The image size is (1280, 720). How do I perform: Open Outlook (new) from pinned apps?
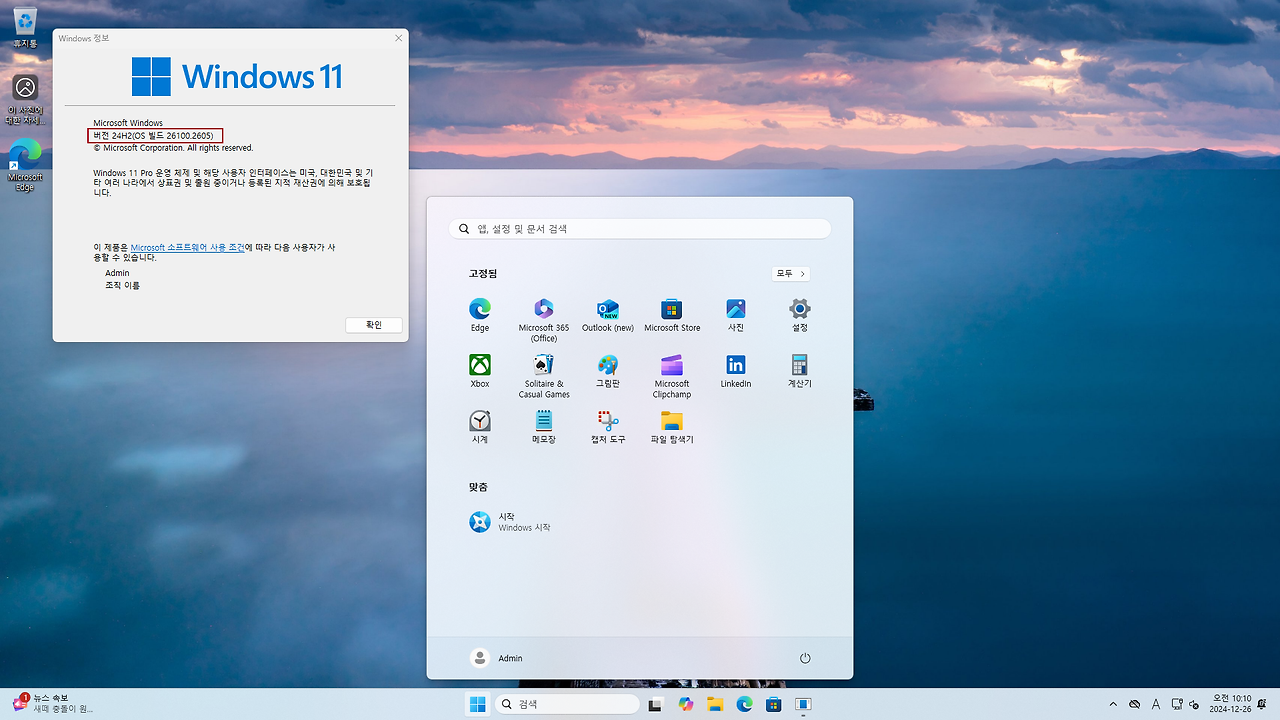(607, 311)
